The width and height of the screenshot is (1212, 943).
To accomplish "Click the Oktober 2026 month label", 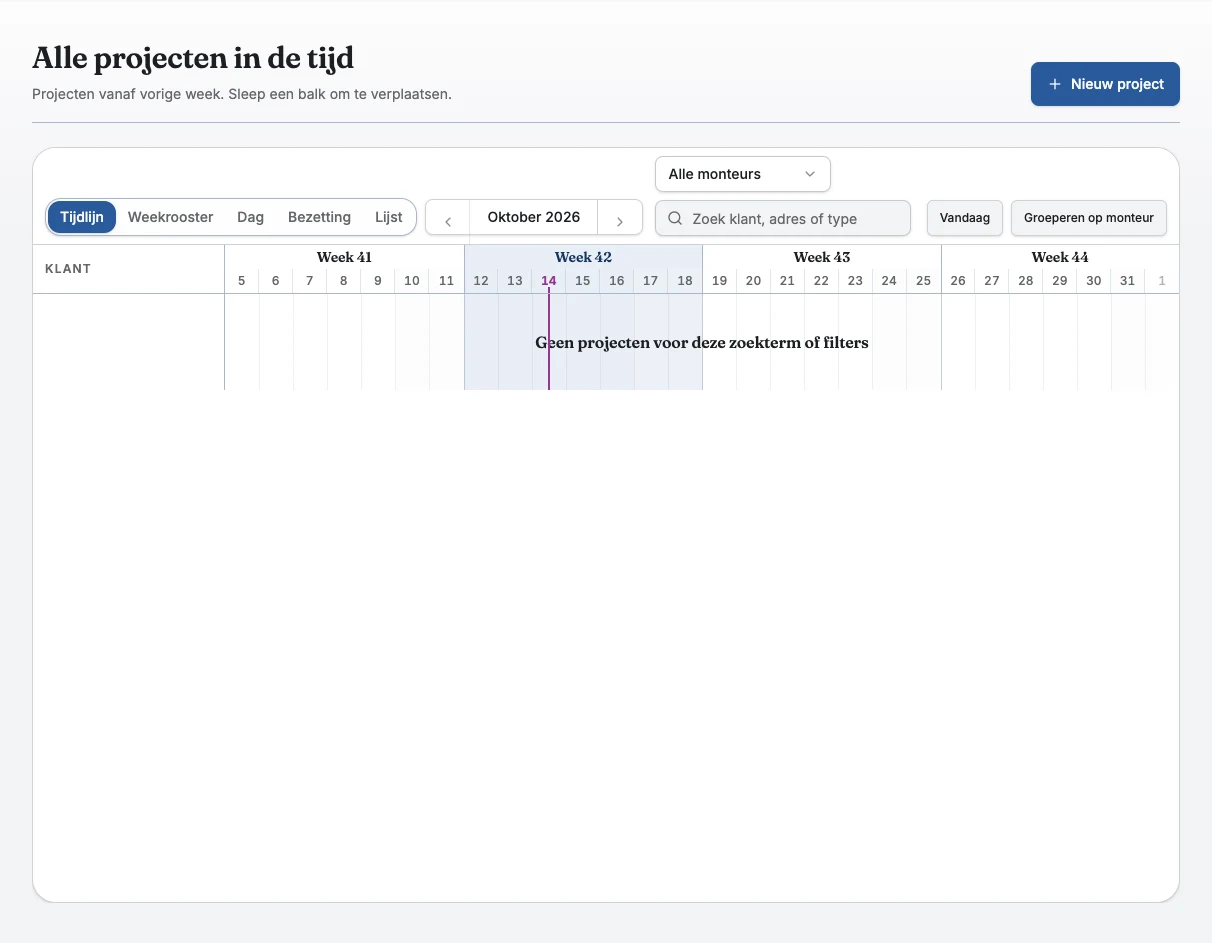I will (x=534, y=217).
